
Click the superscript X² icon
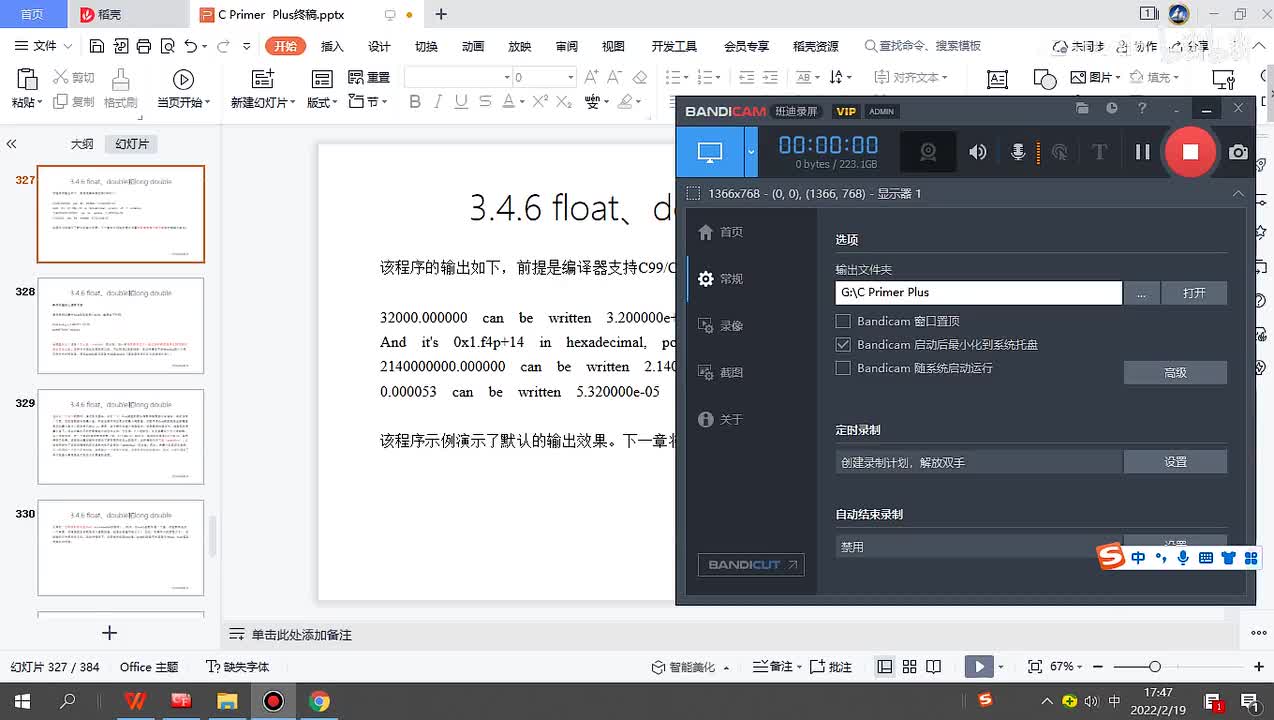tap(540, 102)
